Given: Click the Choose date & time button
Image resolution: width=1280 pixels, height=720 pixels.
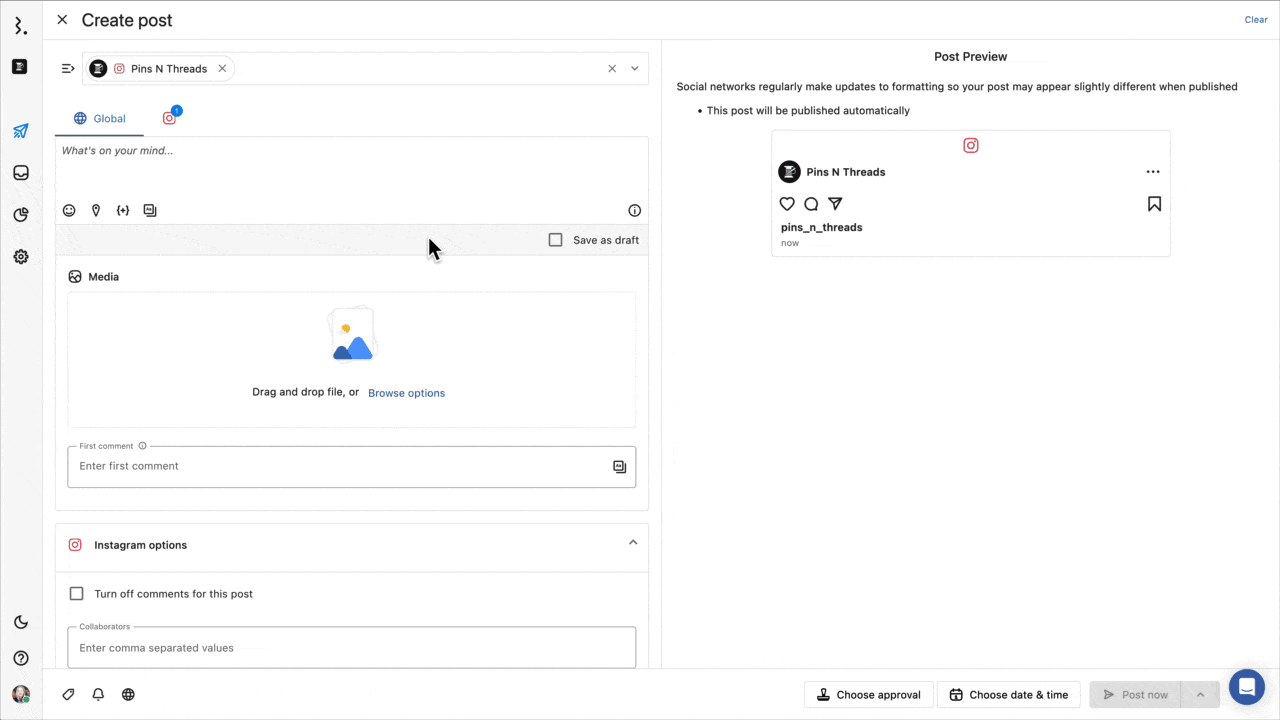Looking at the screenshot, I should tap(1009, 694).
